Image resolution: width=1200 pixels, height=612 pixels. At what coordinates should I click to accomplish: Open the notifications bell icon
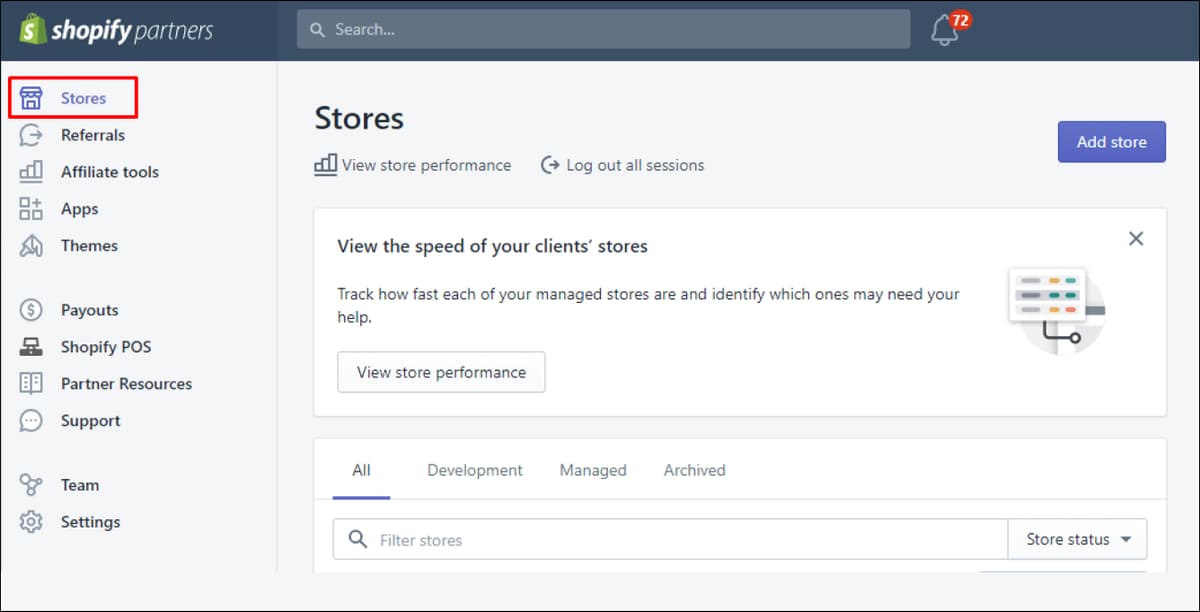point(944,32)
